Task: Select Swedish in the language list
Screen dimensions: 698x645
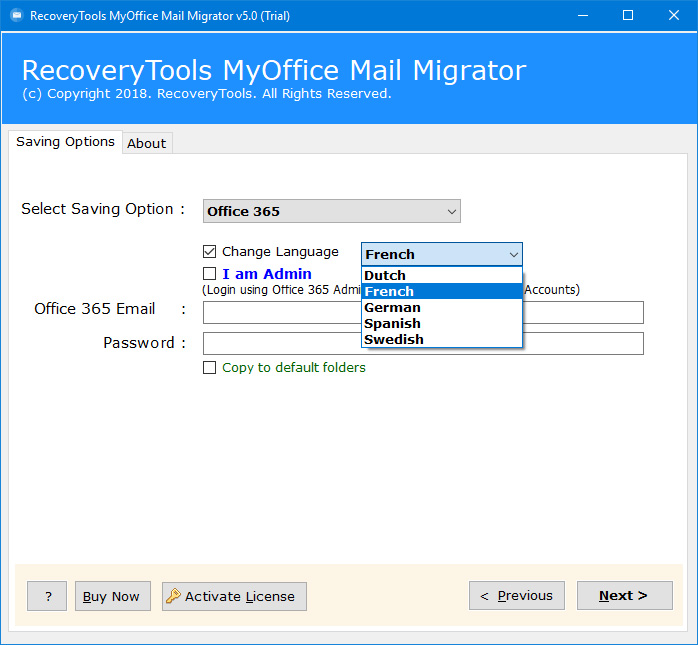Action: point(442,339)
